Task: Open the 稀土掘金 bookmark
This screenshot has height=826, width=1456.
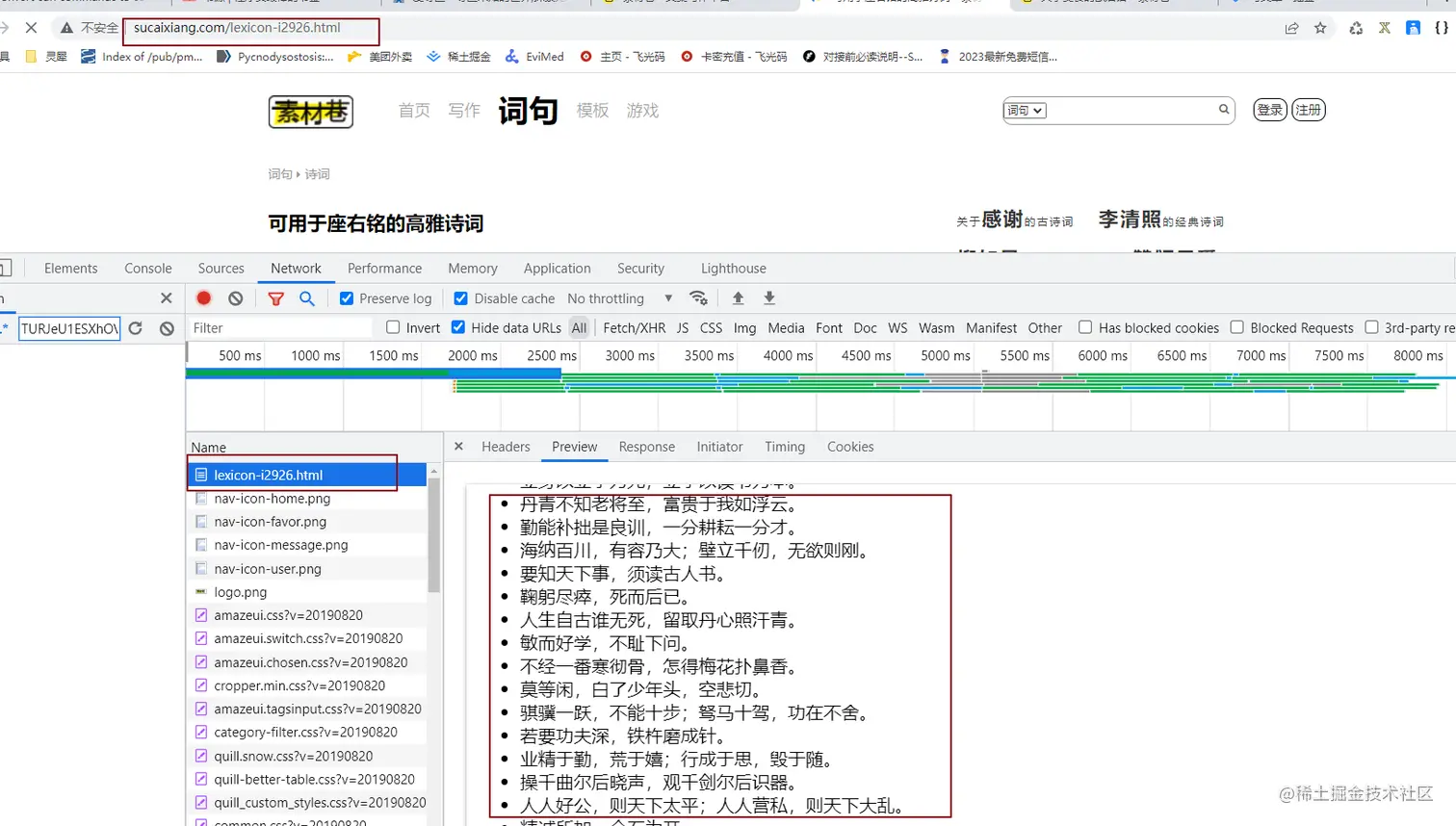Action: 458,57
